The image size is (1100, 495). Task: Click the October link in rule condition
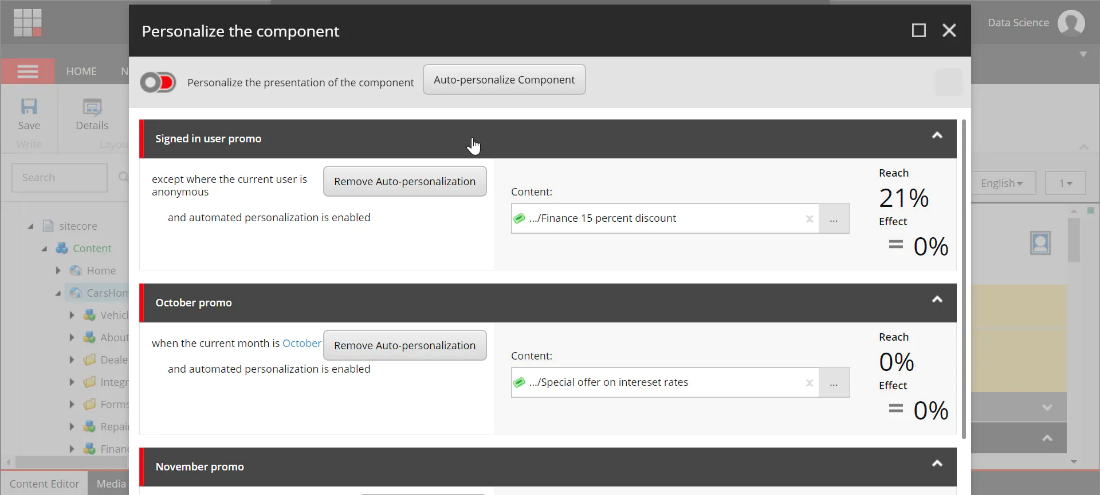[302, 343]
